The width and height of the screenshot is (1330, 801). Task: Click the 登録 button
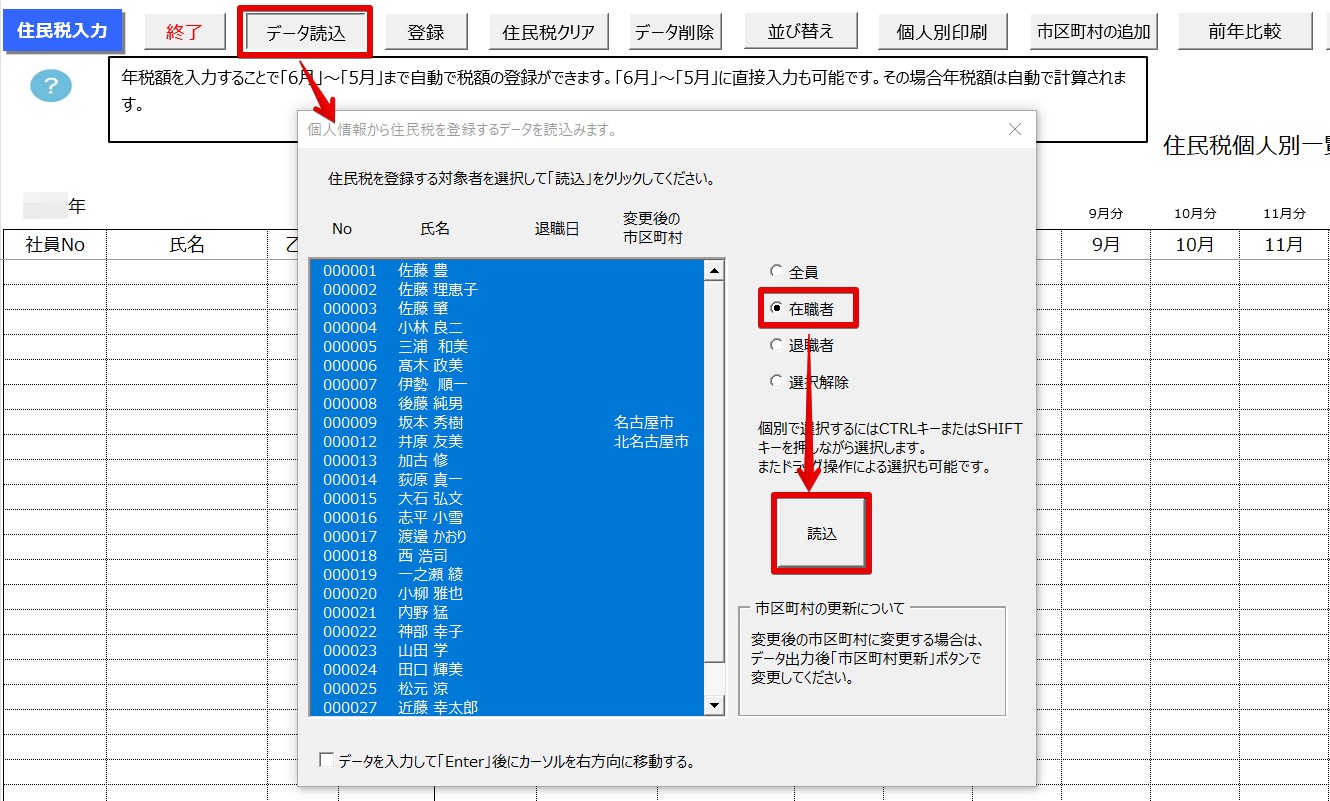[426, 32]
